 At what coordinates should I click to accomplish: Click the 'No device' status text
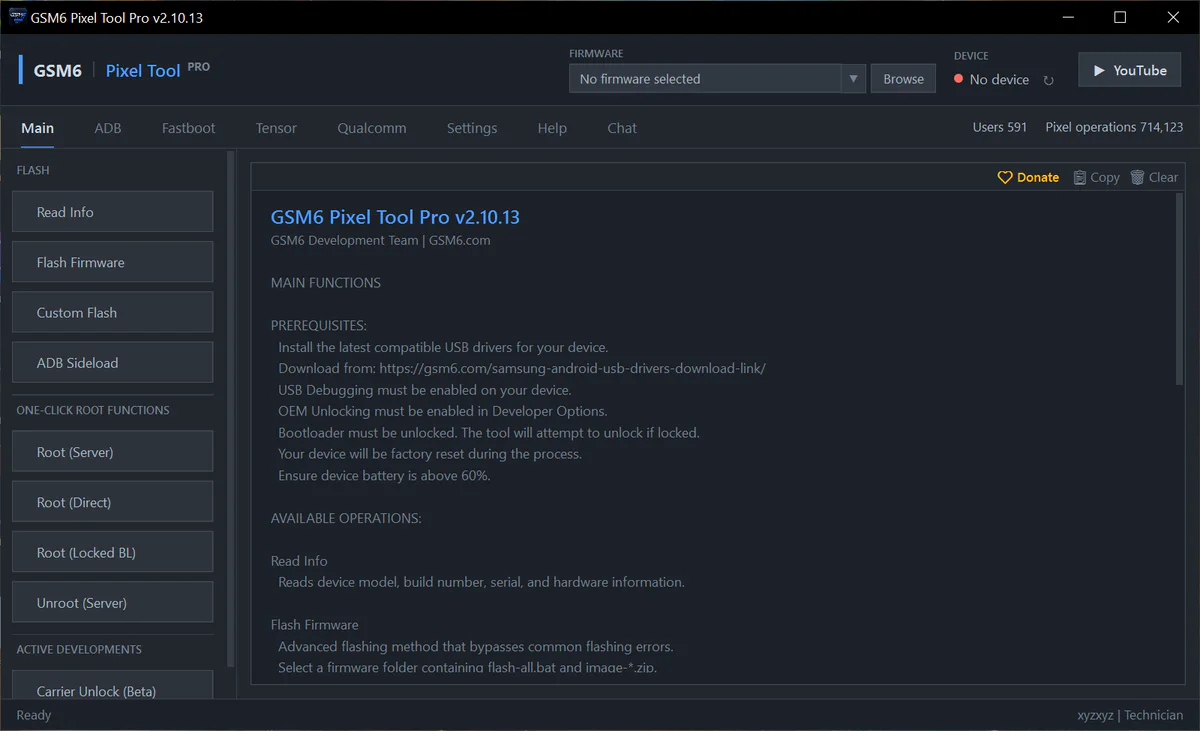(999, 79)
